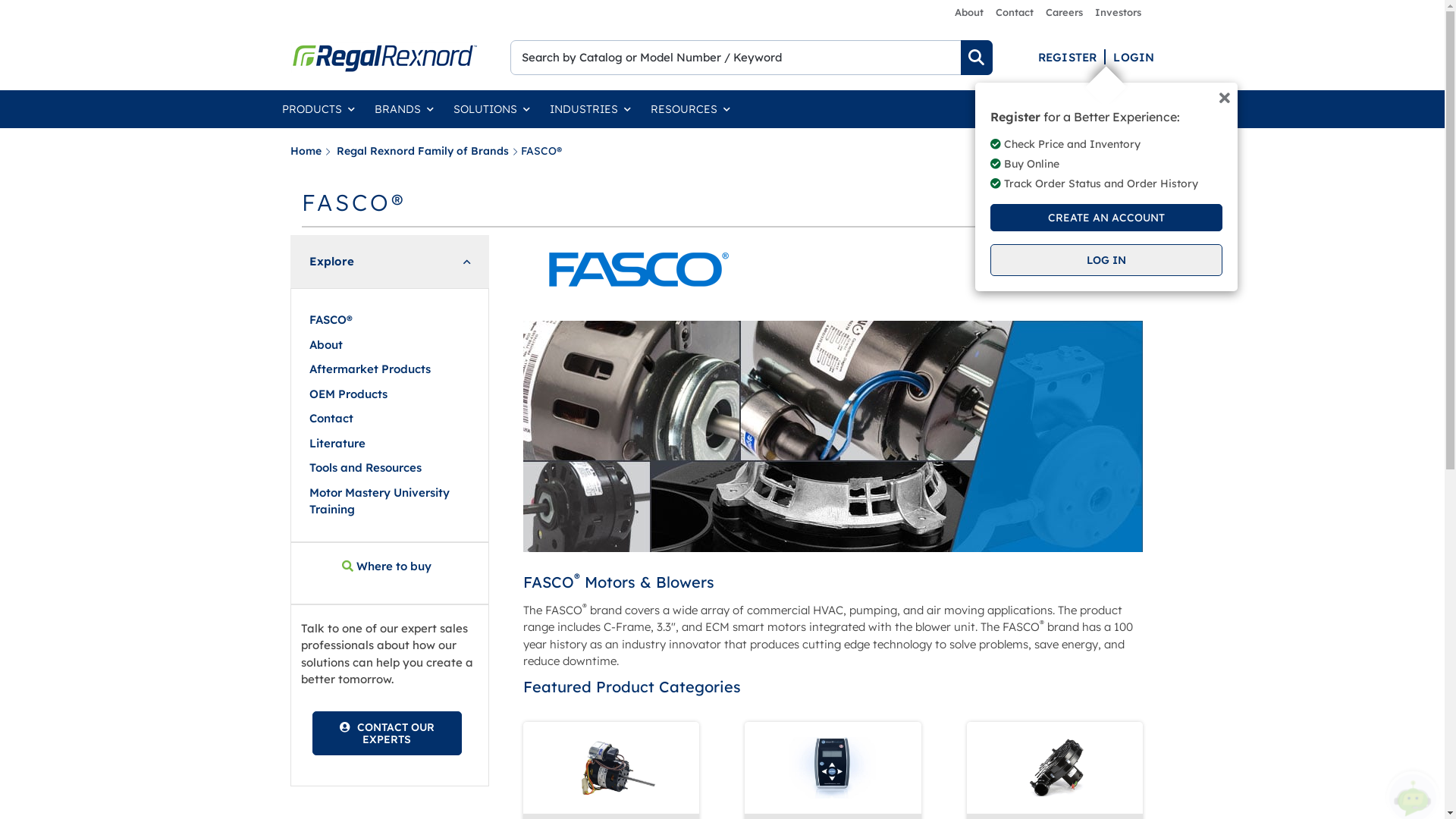The image size is (1456, 819).
Task: Open the motor product category thumbnail
Action: (x=611, y=767)
